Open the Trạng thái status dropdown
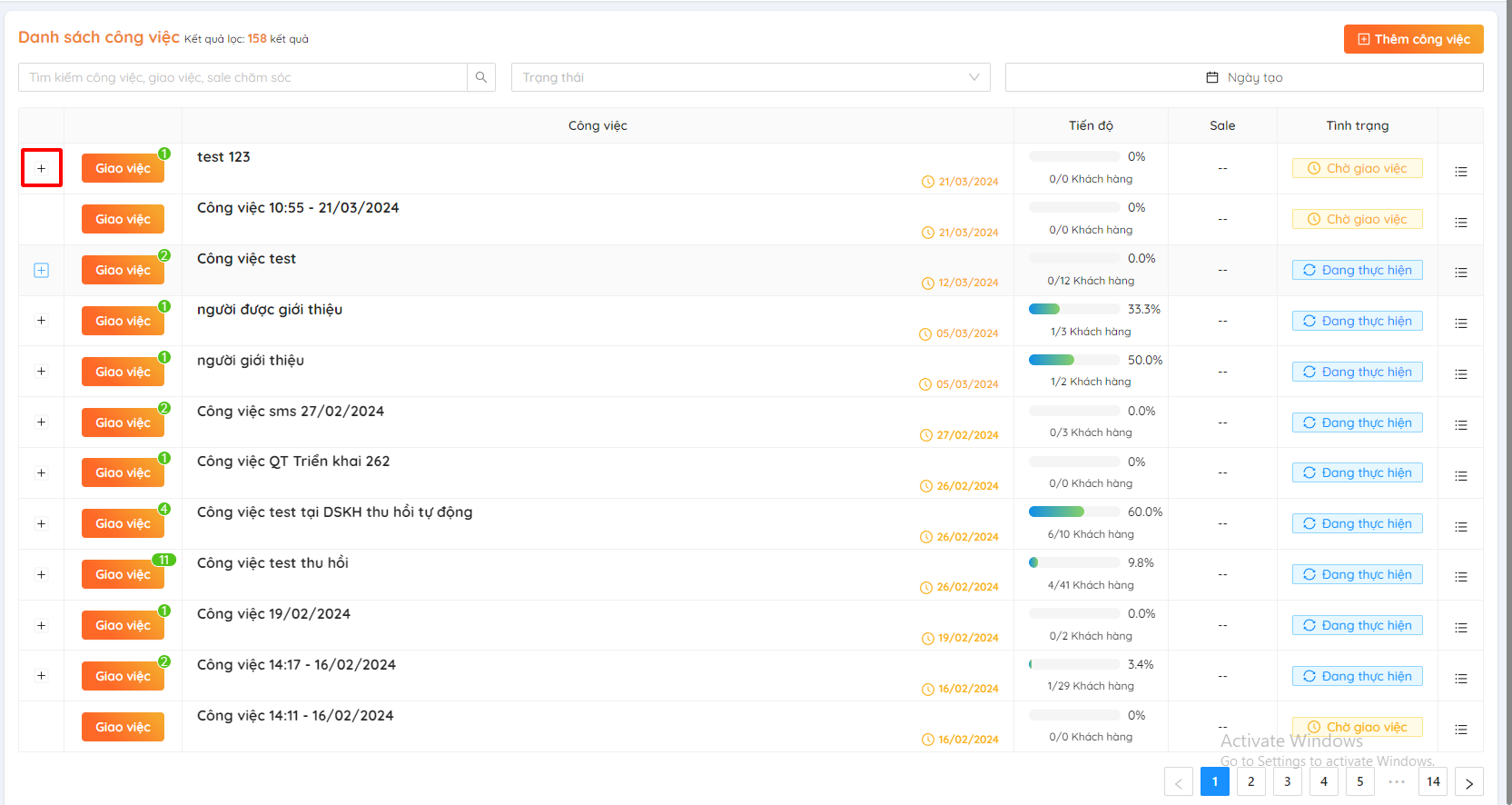Screen dimensions: 1512x805 (750, 77)
